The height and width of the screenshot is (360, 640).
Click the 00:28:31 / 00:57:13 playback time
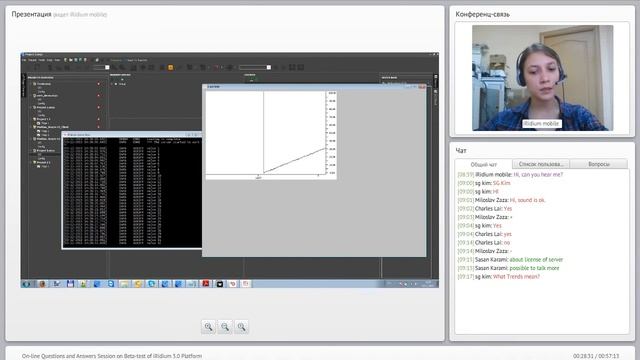pos(596,356)
